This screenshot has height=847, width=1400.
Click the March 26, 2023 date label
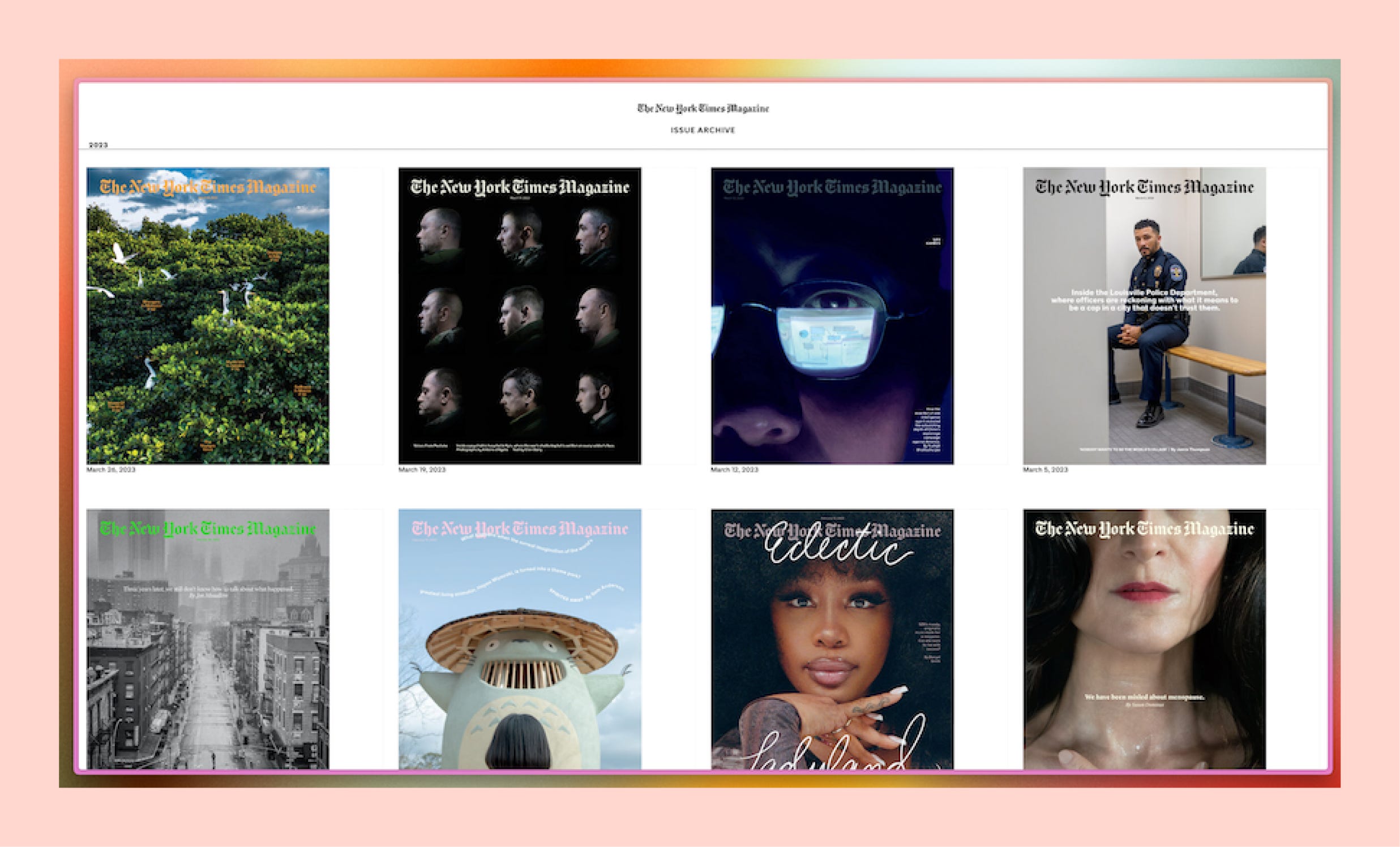111,470
